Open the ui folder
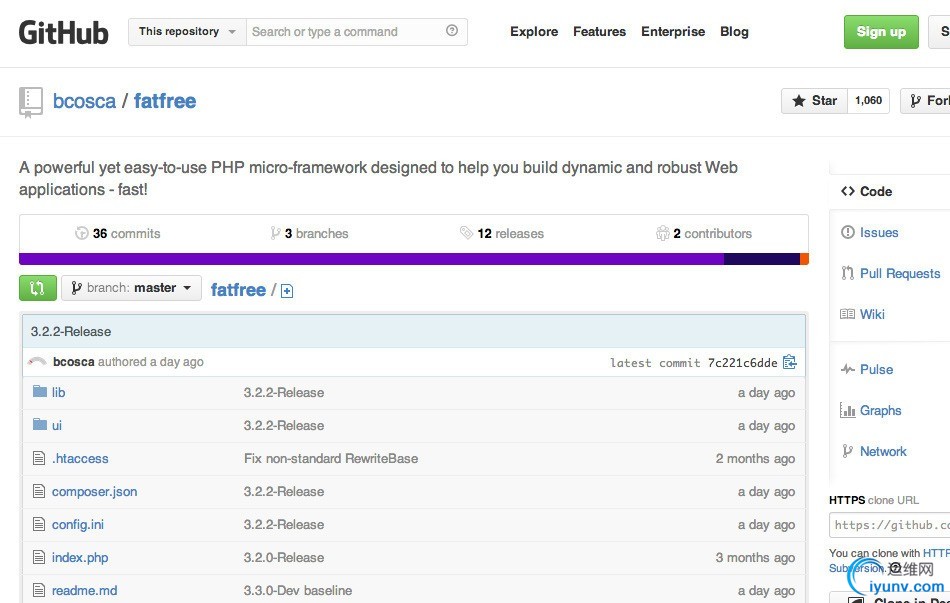The width and height of the screenshot is (950, 603). (56, 425)
